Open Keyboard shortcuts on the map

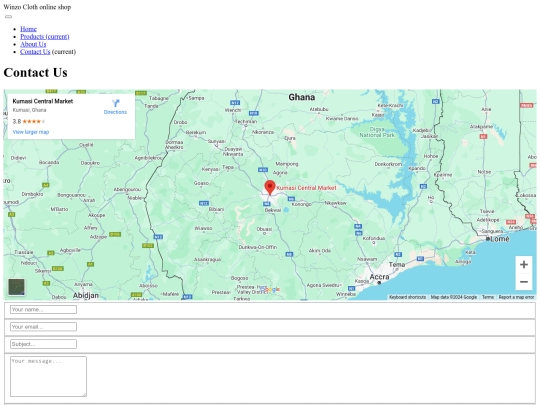pyautogui.click(x=407, y=297)
